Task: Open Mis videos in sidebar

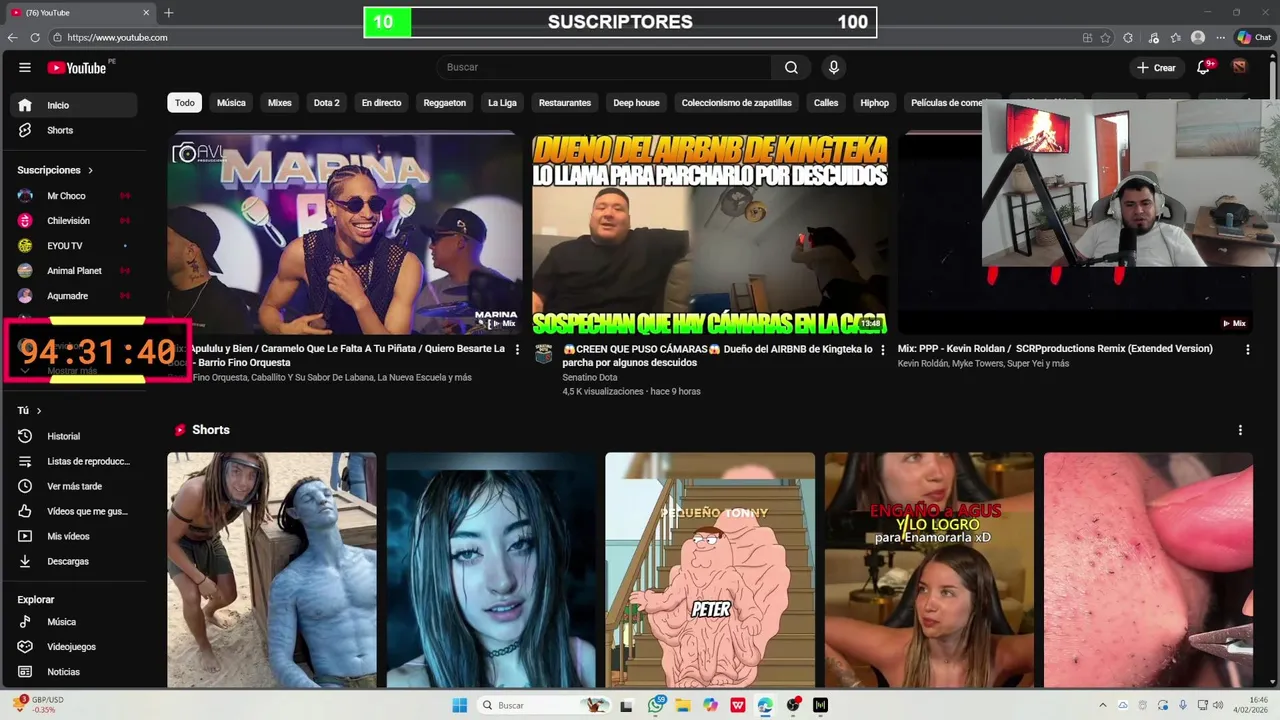Action: point(74,536)
